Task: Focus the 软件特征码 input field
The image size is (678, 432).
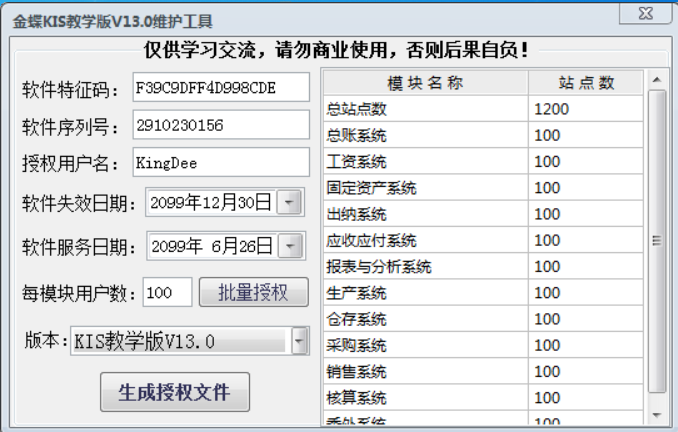Action: 221,87
